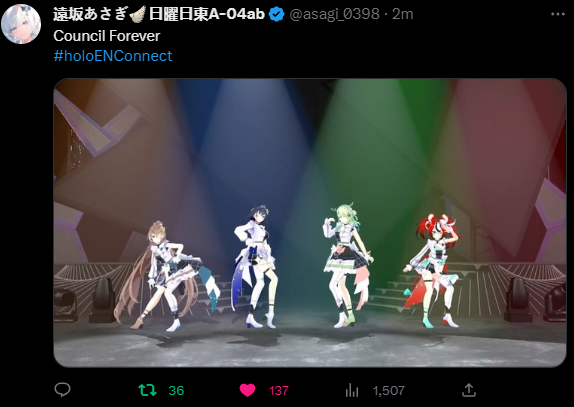Open the @asagi_0398 handle profile
Screen dimensions: 574x407
coord(334,14)
